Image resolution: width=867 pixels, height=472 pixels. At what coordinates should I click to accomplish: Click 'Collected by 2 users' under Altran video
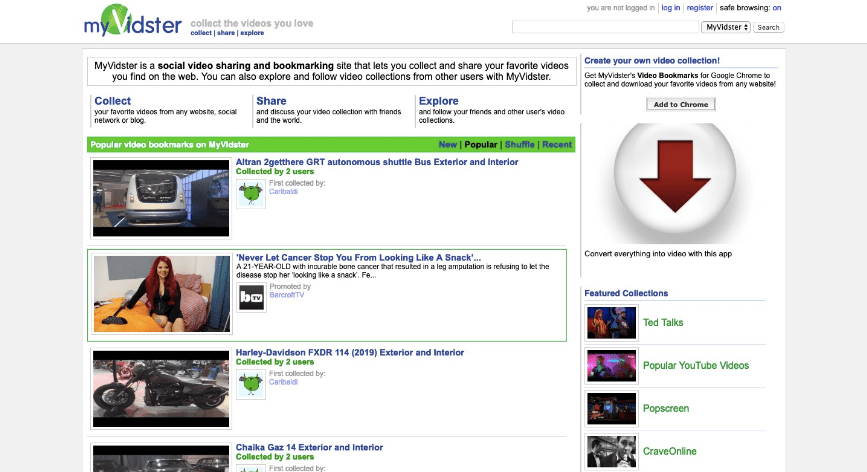pyautogui.click(x=275, y=171)
